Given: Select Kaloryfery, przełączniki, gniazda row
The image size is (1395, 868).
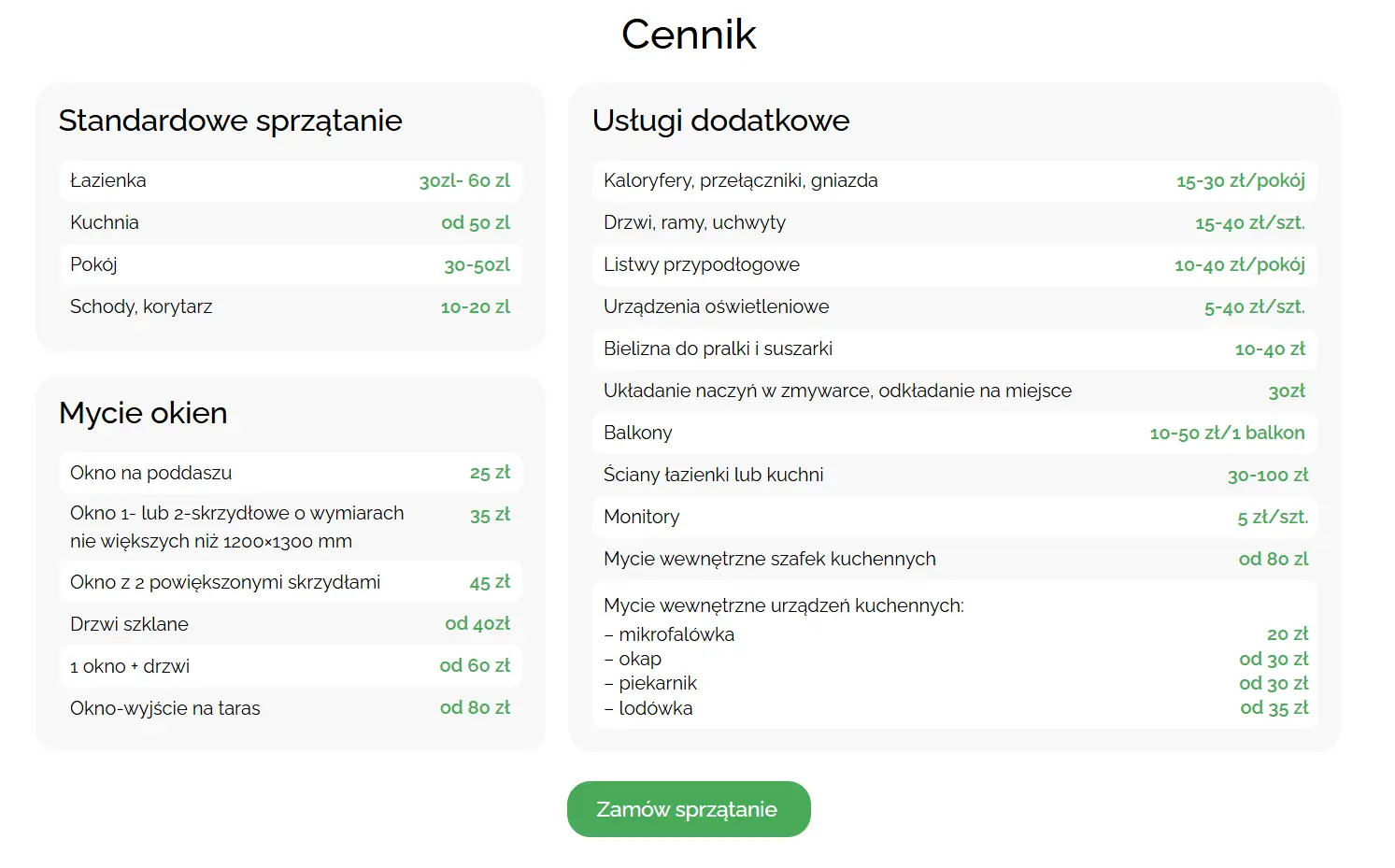Looking at the screenshot, I should [x=955, y=180].
